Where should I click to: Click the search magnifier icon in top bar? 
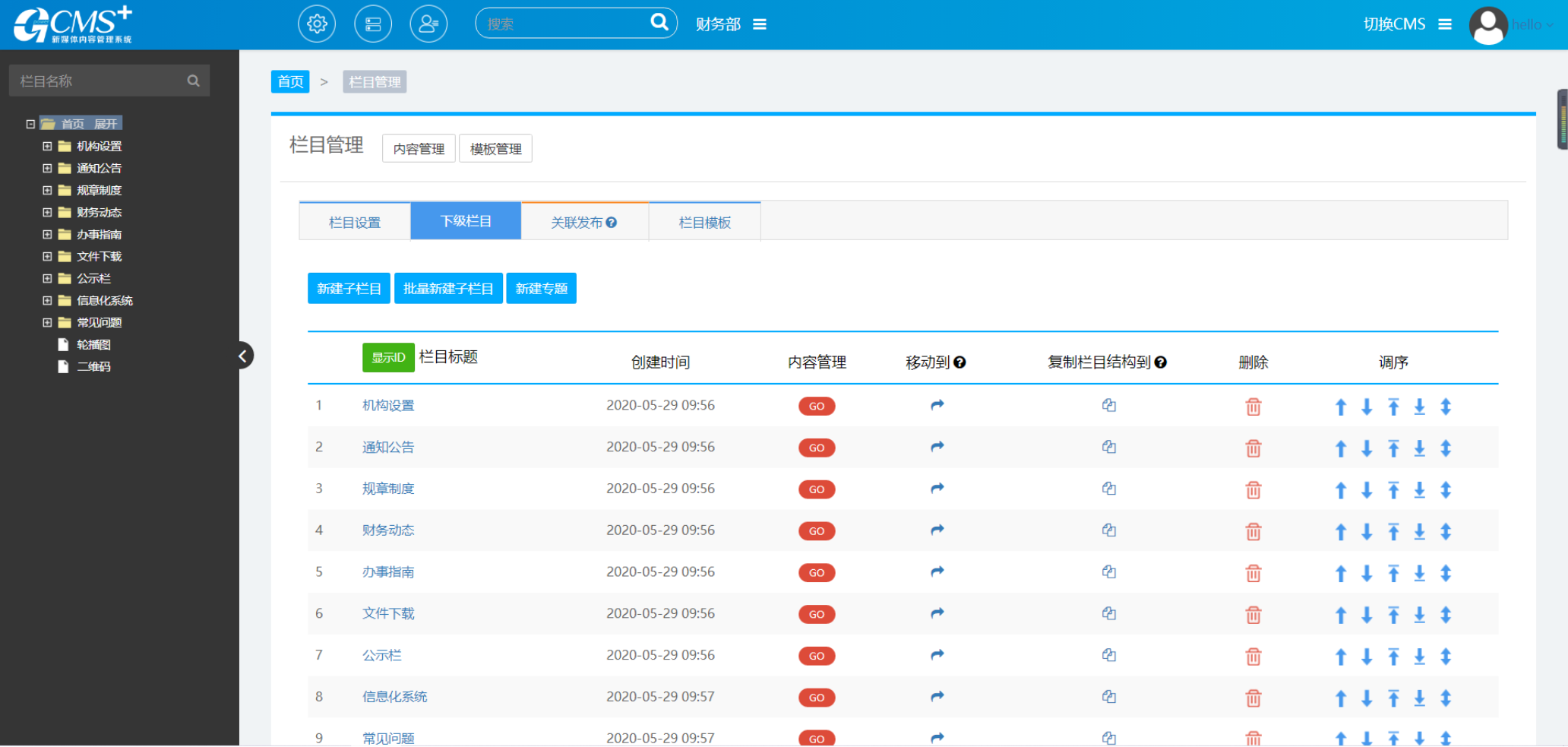[659, 23]
